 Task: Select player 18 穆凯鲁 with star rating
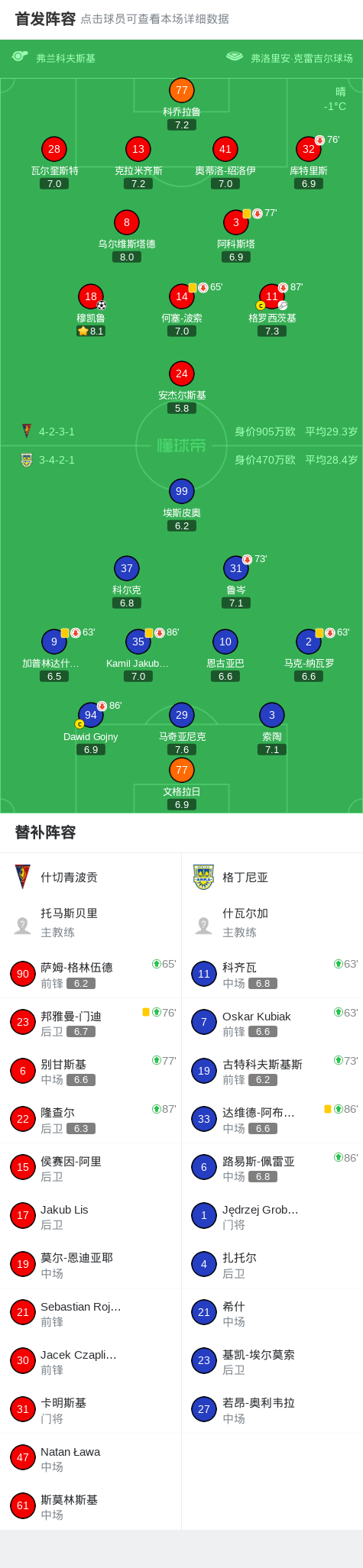90,296
